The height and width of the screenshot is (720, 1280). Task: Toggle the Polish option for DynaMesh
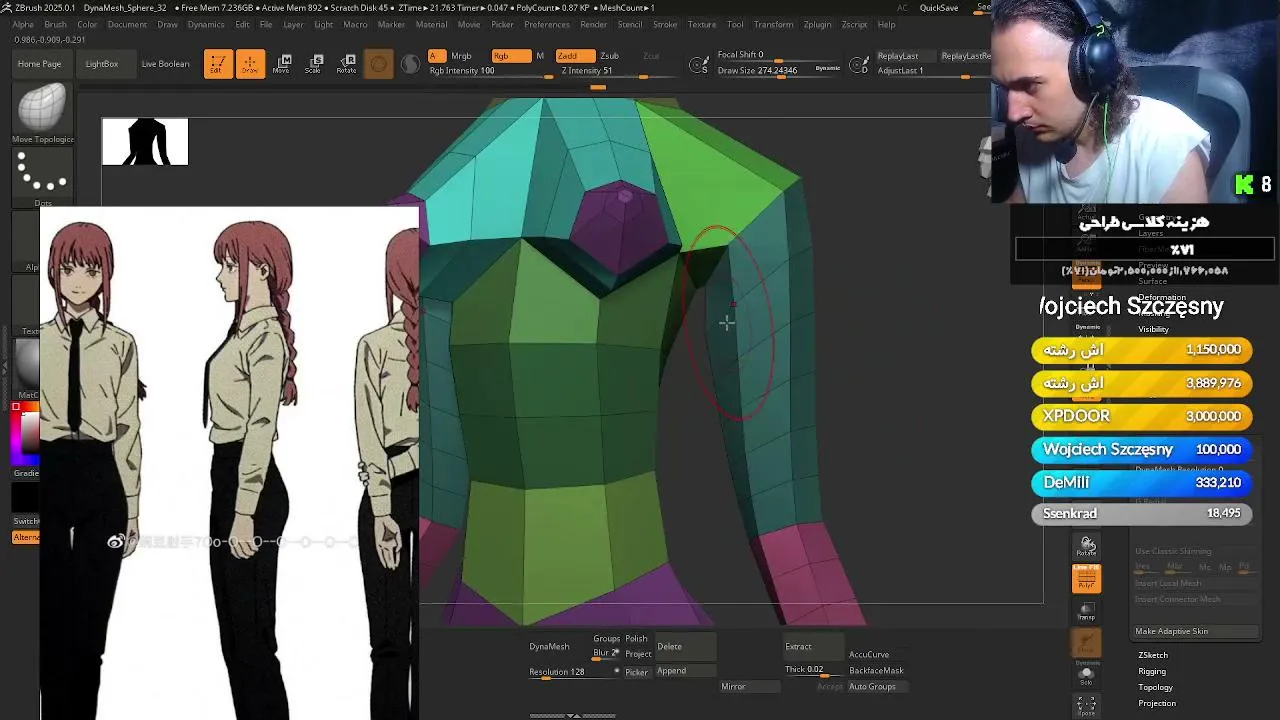tap(636, 639)
